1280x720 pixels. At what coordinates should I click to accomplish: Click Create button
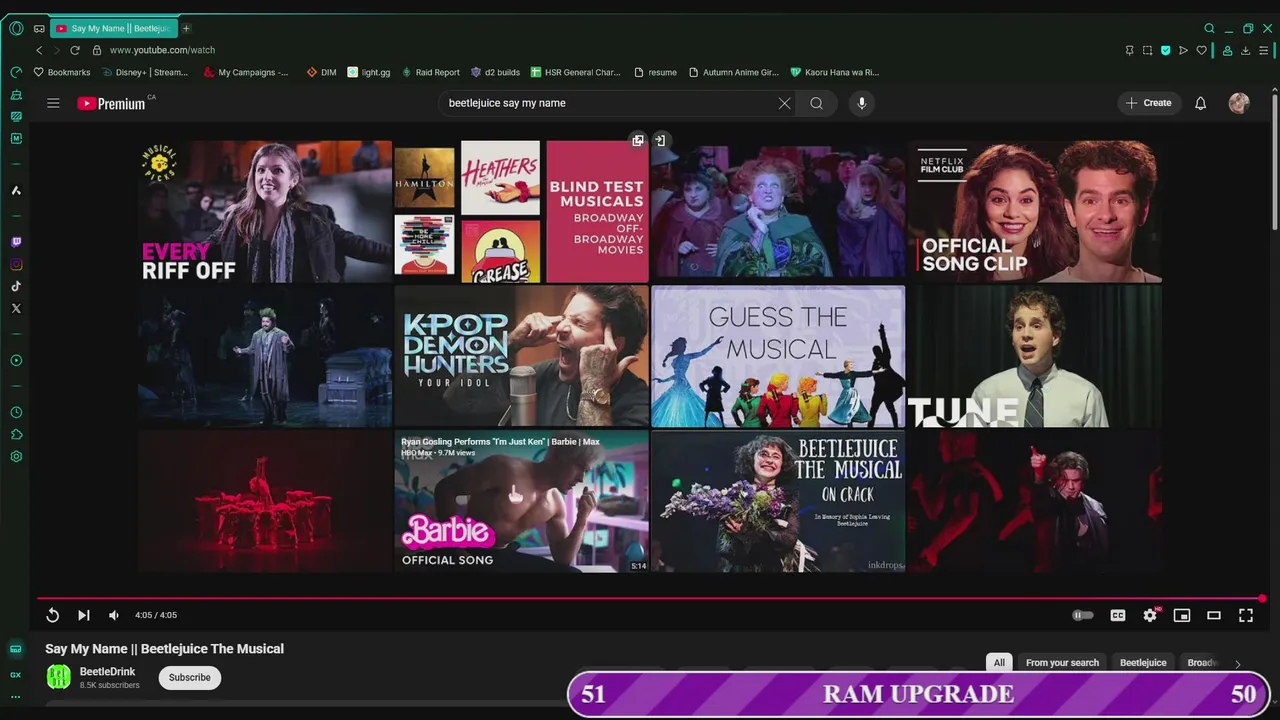tap(1148, 103)
